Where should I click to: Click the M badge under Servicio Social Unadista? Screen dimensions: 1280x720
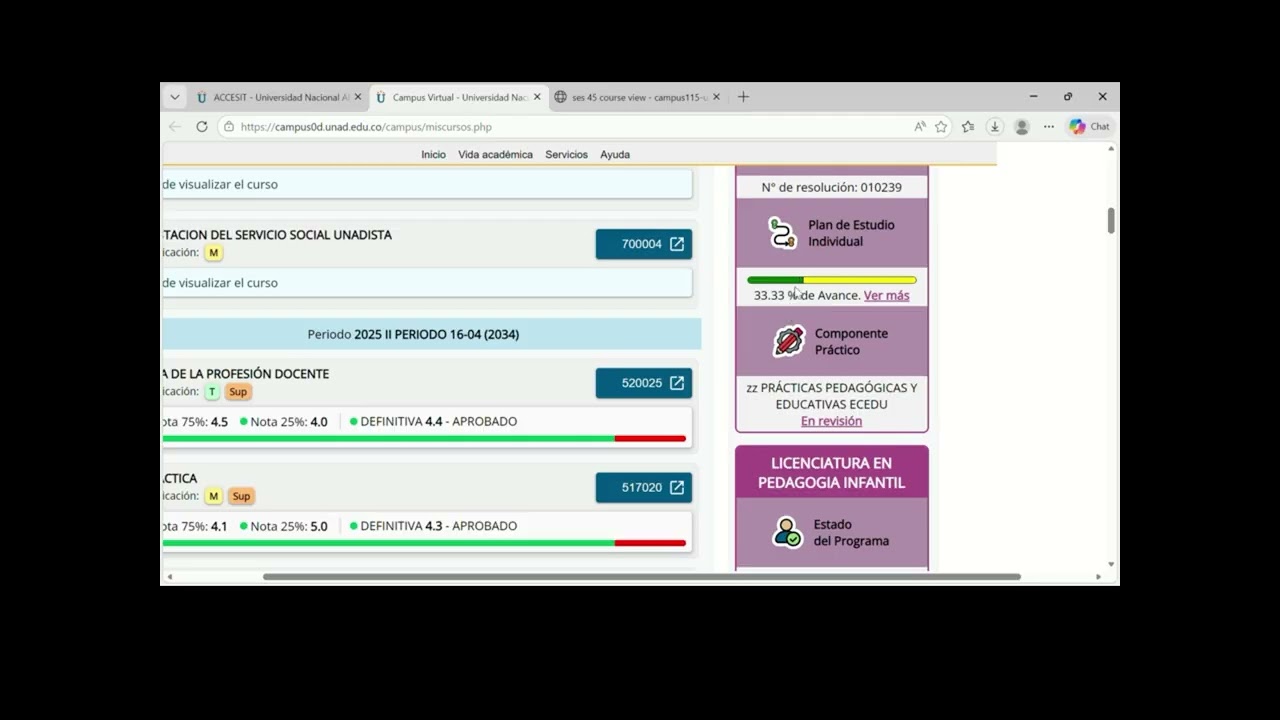tap(213, 253)
